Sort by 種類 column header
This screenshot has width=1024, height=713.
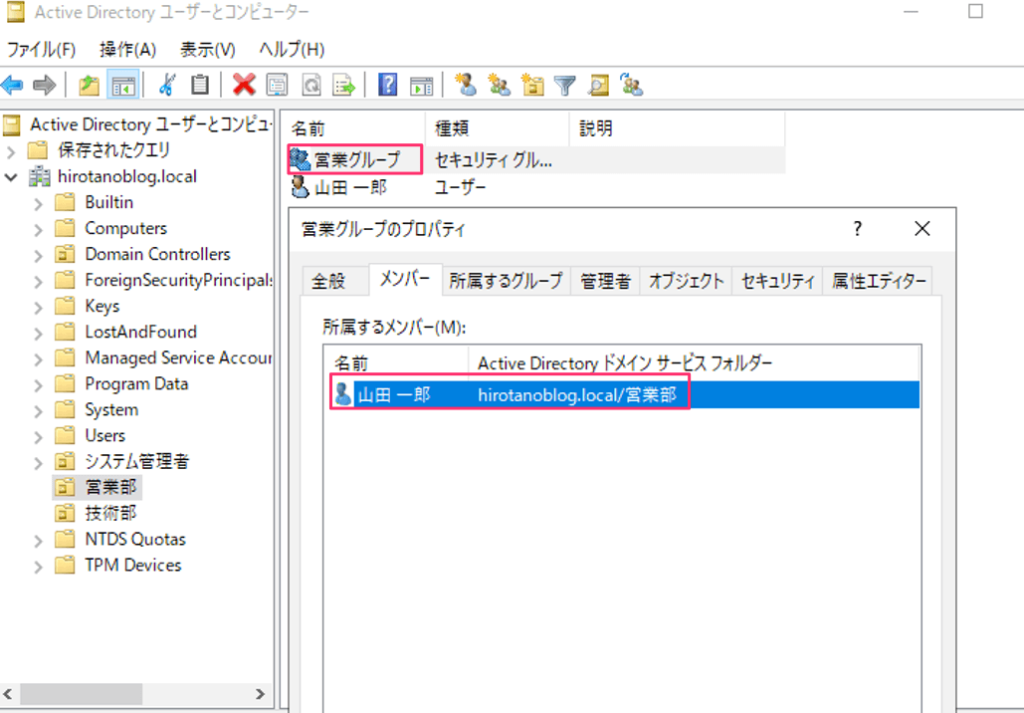(x=497, y=128)
